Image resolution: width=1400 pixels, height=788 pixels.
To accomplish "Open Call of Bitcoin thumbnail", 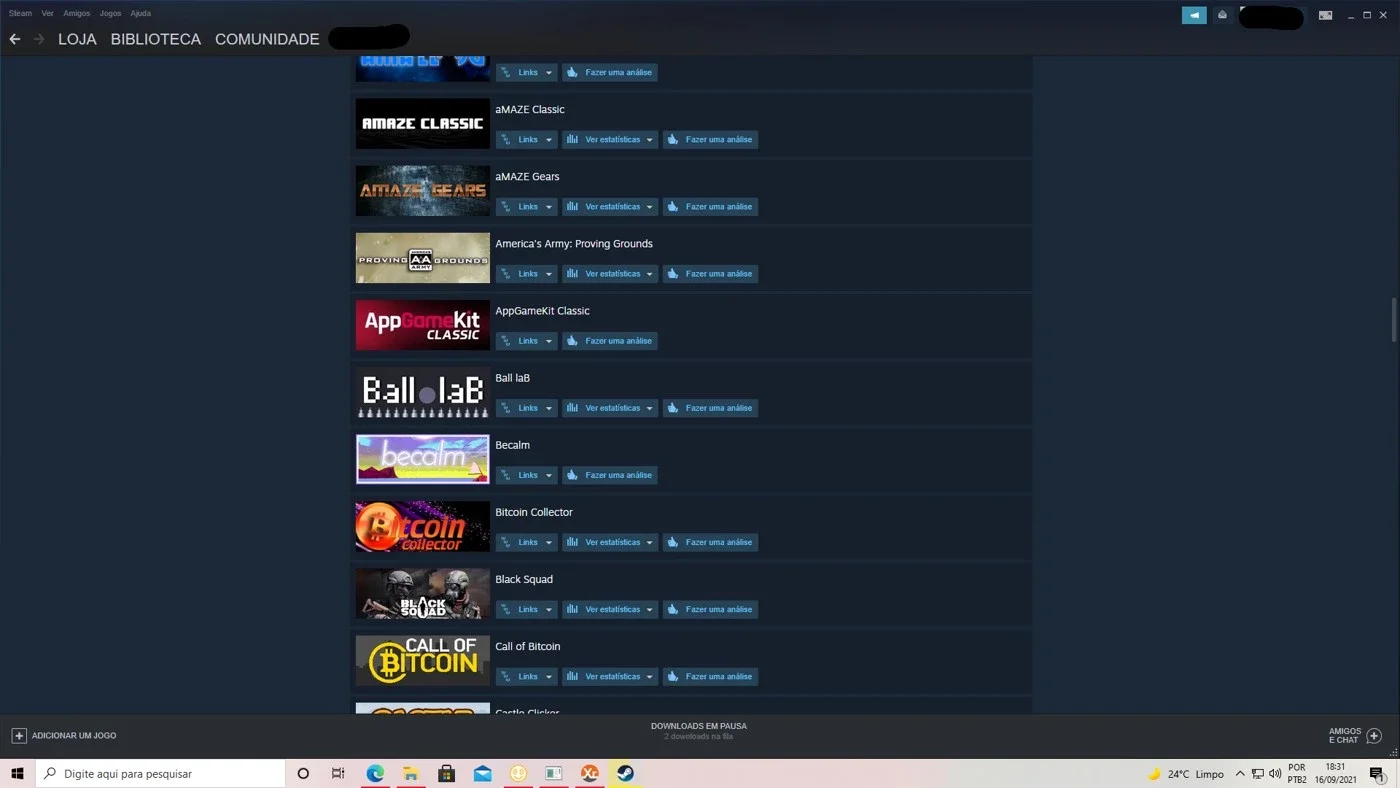I will click(423, 660).
